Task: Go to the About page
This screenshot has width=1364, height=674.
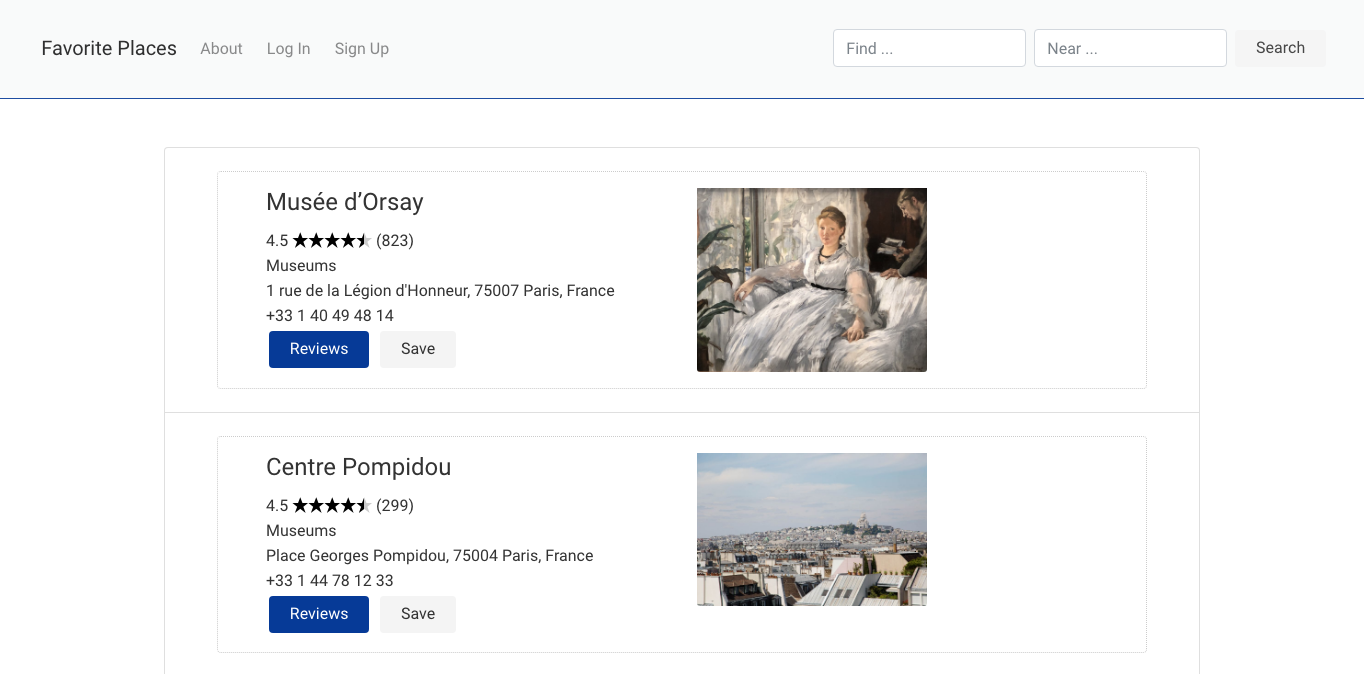Action: 221,48
